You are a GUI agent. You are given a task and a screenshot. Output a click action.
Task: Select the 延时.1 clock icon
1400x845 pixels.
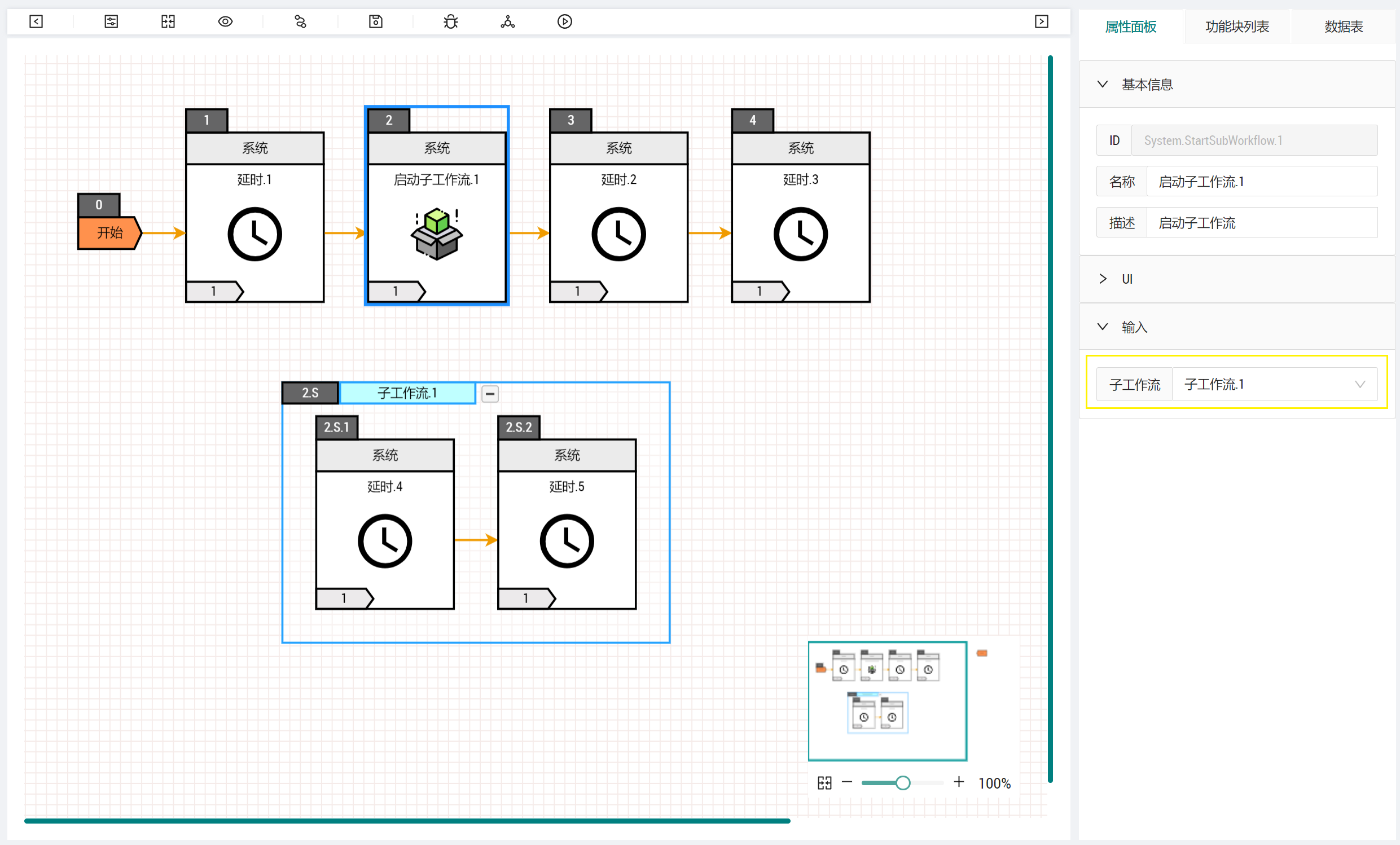tap(254, 234)
